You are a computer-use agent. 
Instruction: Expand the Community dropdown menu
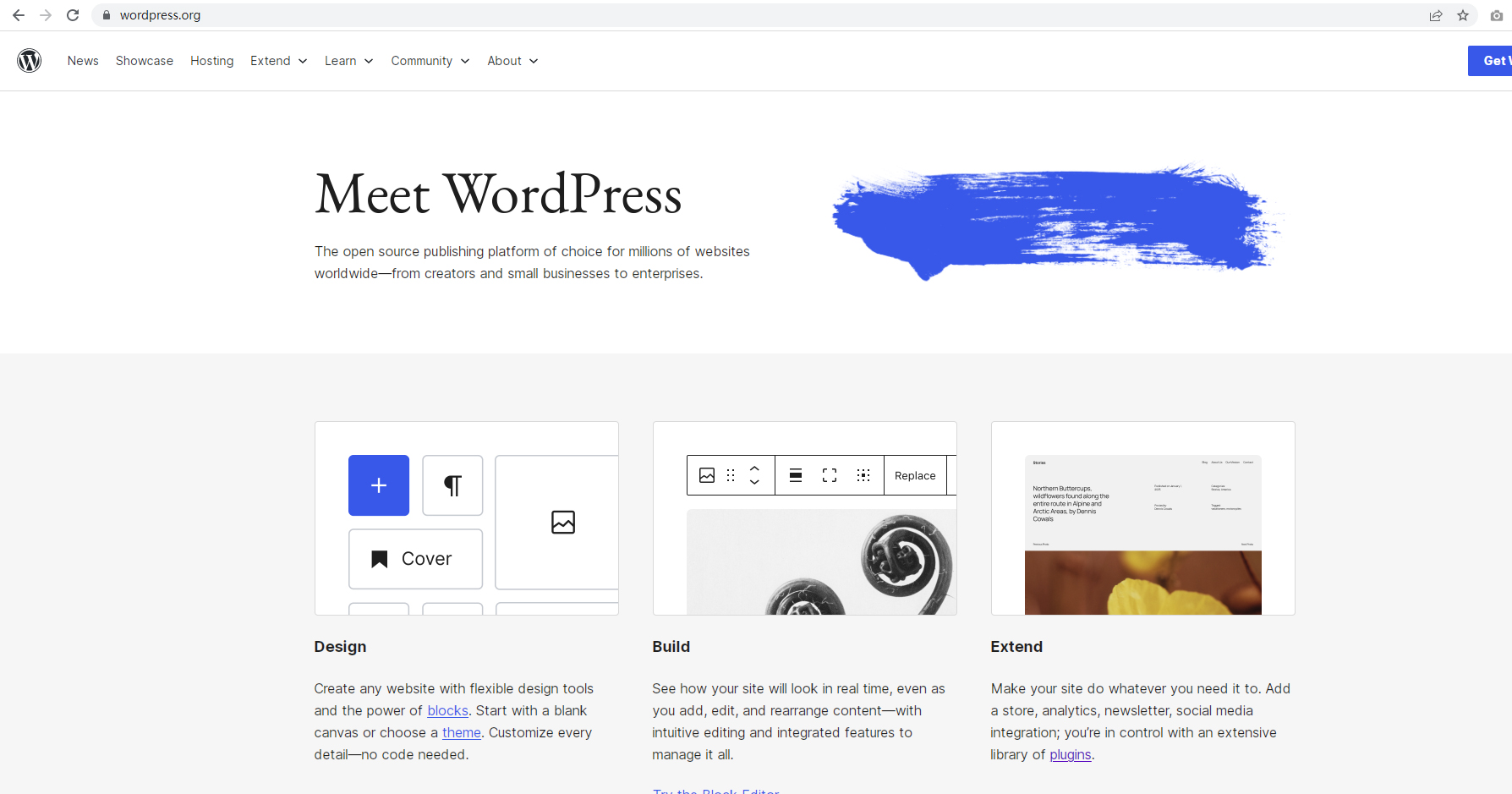(x=430, y=61)
